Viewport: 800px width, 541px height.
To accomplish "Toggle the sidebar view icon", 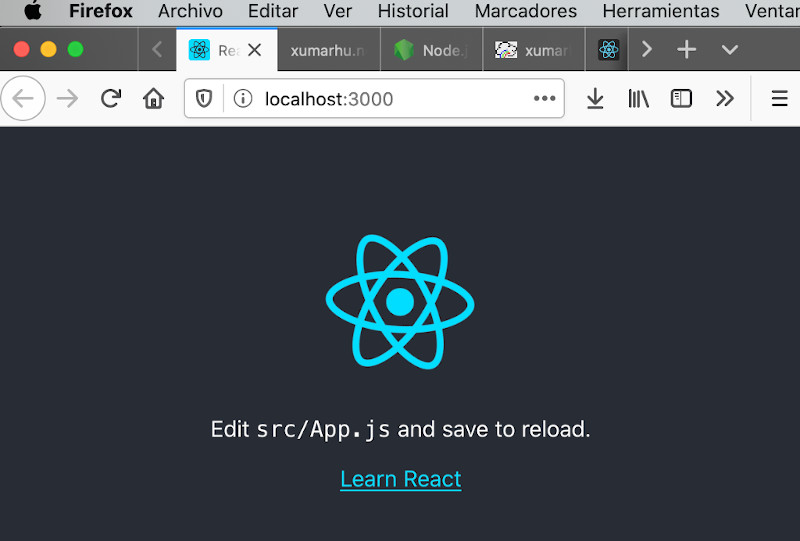I will click(681, 98).
